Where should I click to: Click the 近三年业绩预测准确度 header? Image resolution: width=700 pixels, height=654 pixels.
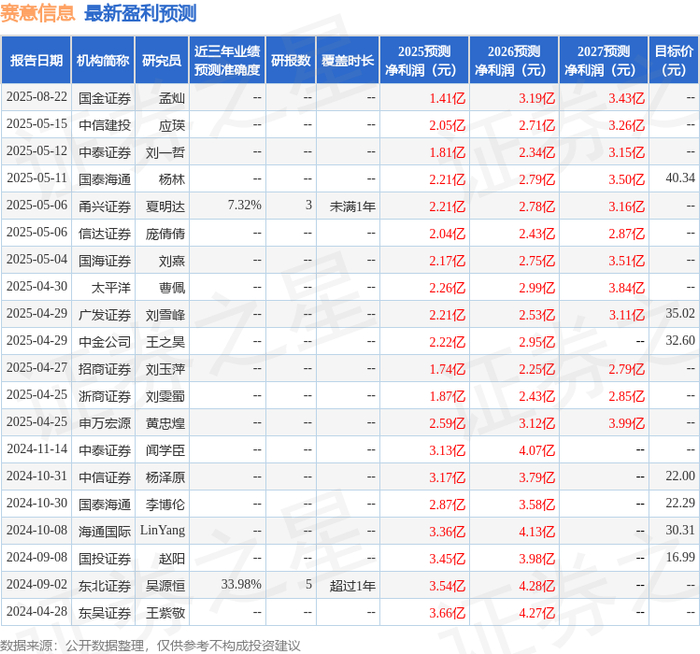pos(227,60)
